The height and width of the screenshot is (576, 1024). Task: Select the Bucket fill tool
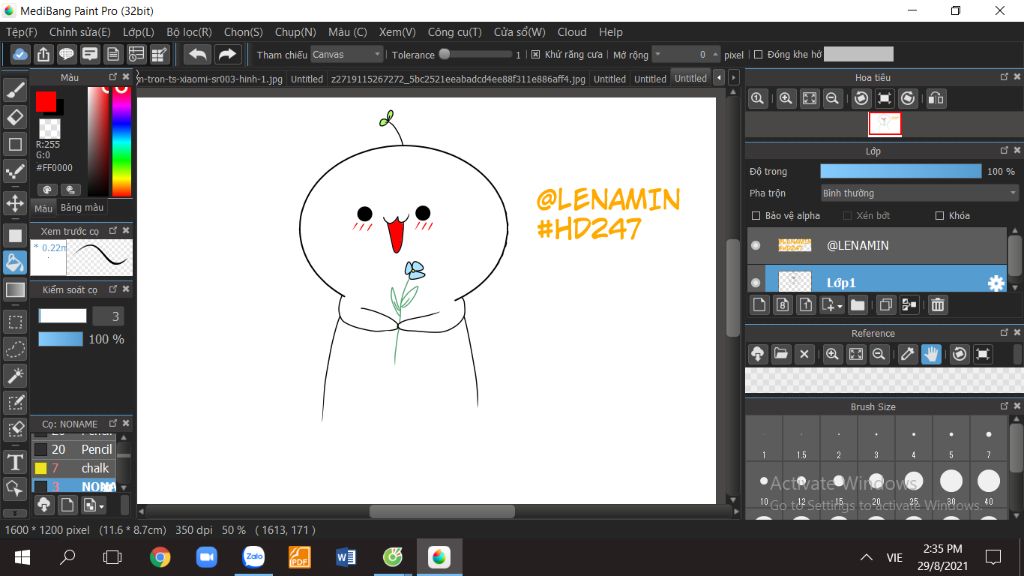pos(15,263)
